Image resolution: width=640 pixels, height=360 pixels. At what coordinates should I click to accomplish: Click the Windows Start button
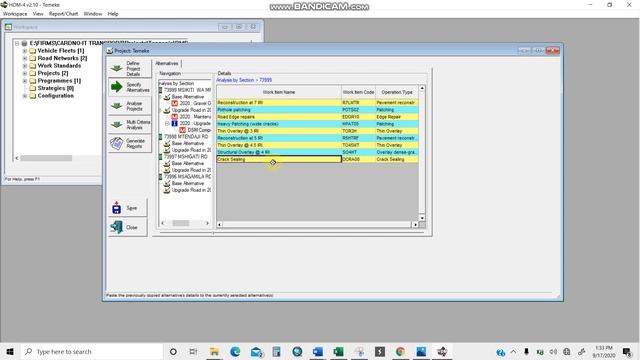coord(10,351)
